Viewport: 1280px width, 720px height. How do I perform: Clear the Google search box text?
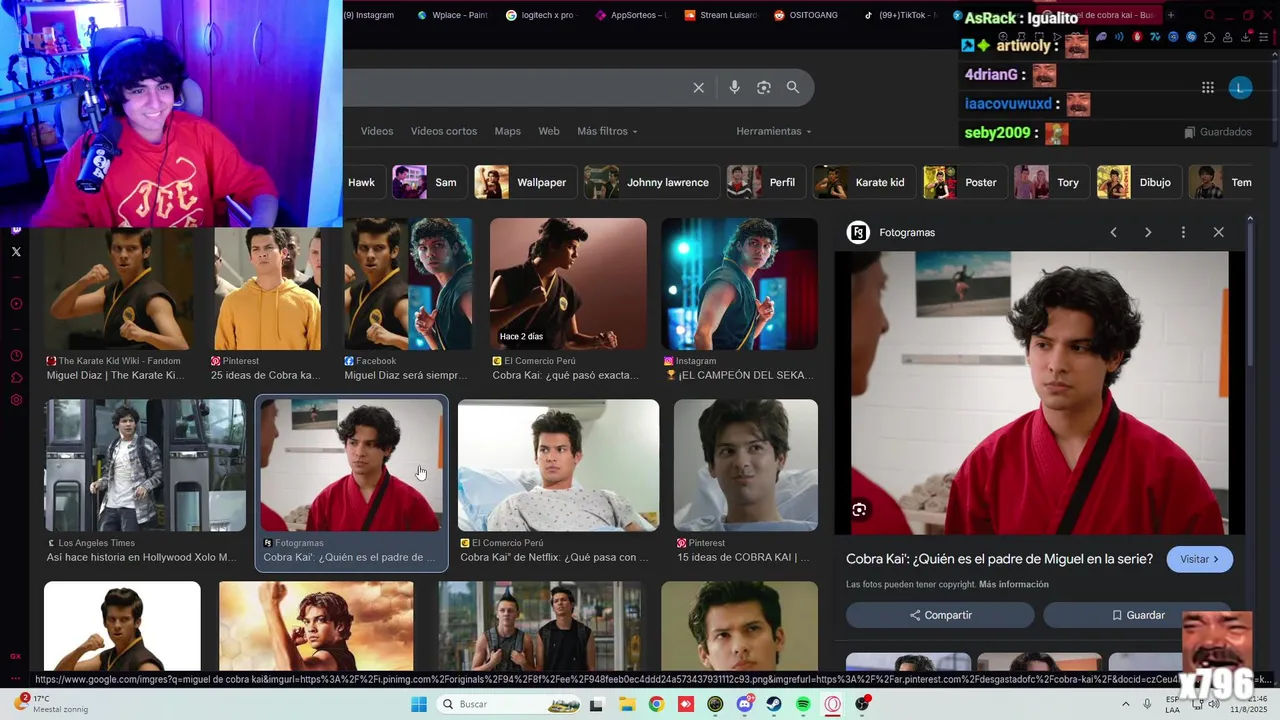point(699,88)
